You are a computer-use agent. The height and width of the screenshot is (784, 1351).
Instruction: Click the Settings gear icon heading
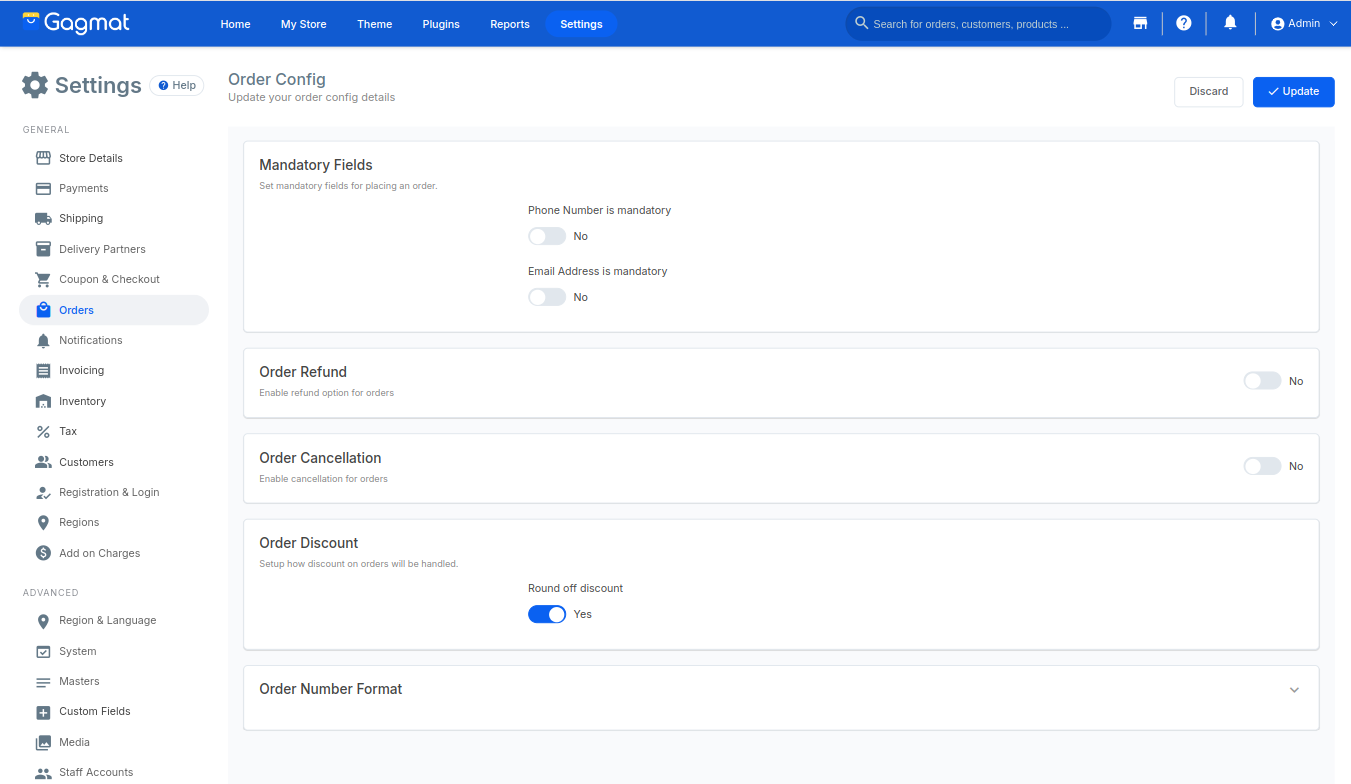[x=35, y=85]
